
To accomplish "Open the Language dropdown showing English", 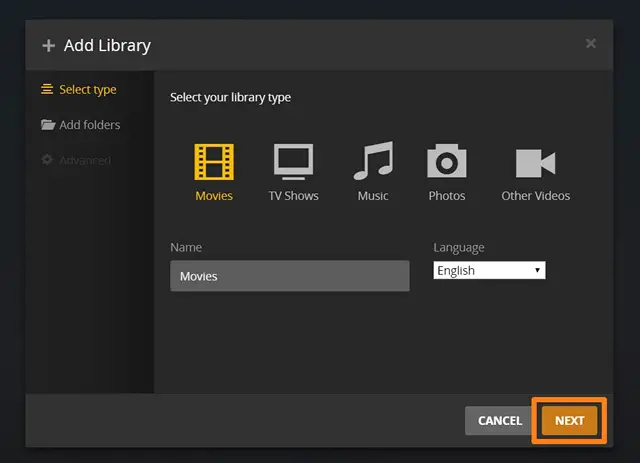I will click(489, 270).
